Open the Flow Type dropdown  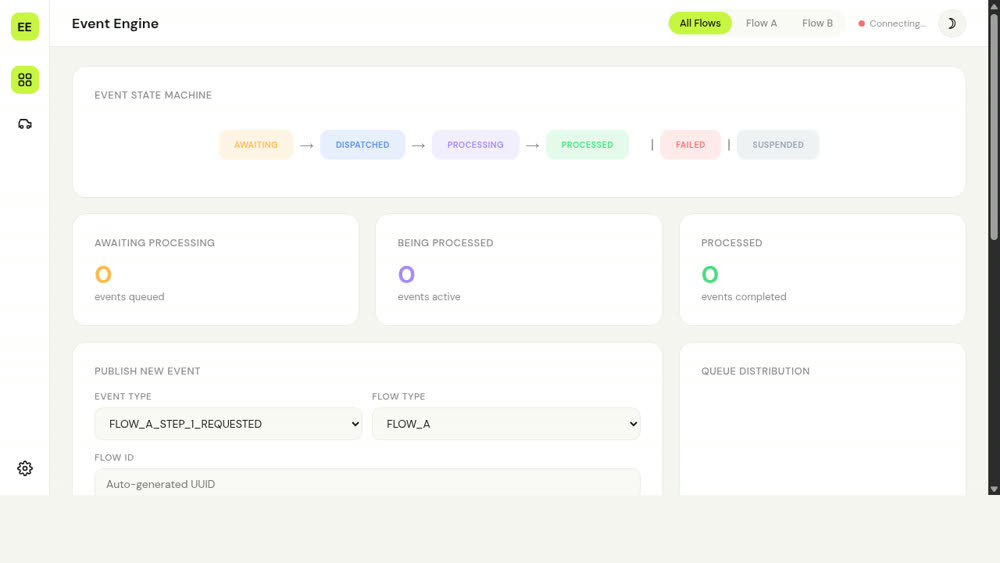(506, 424)
